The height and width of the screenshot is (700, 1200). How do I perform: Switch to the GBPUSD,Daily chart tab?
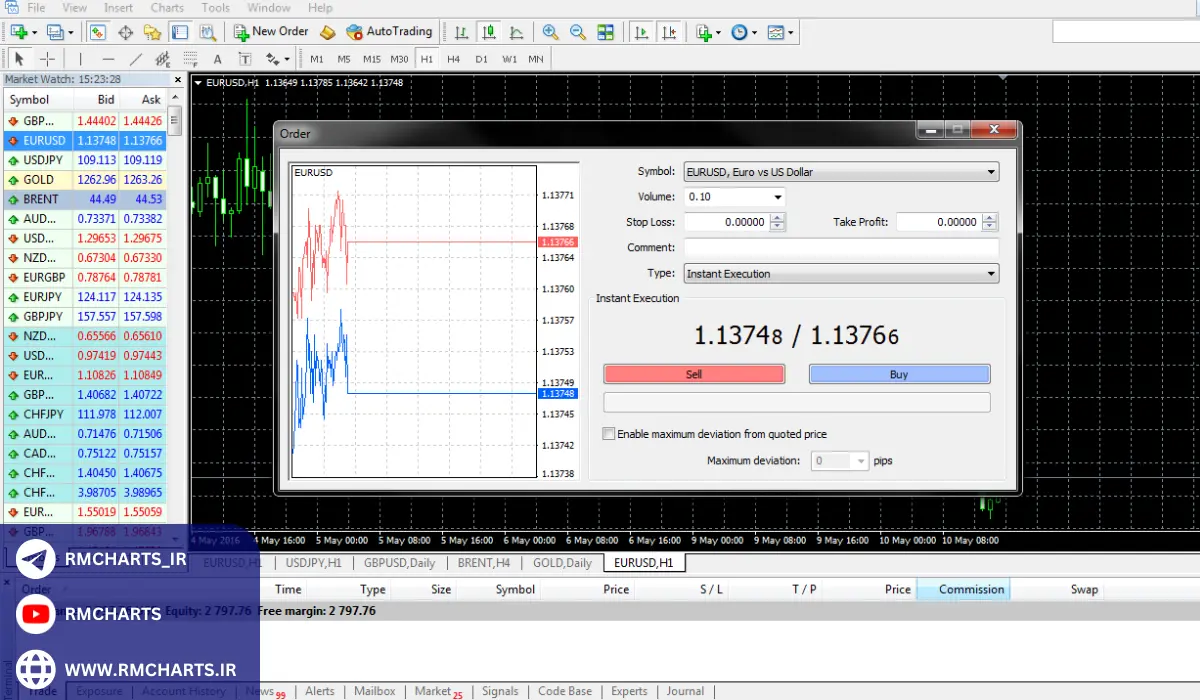(x=399, y=563)
